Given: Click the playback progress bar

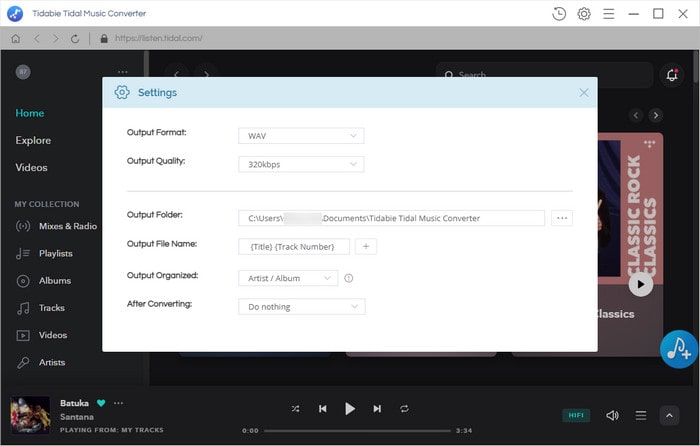Looking at the screenshot, I should (357, 431).
